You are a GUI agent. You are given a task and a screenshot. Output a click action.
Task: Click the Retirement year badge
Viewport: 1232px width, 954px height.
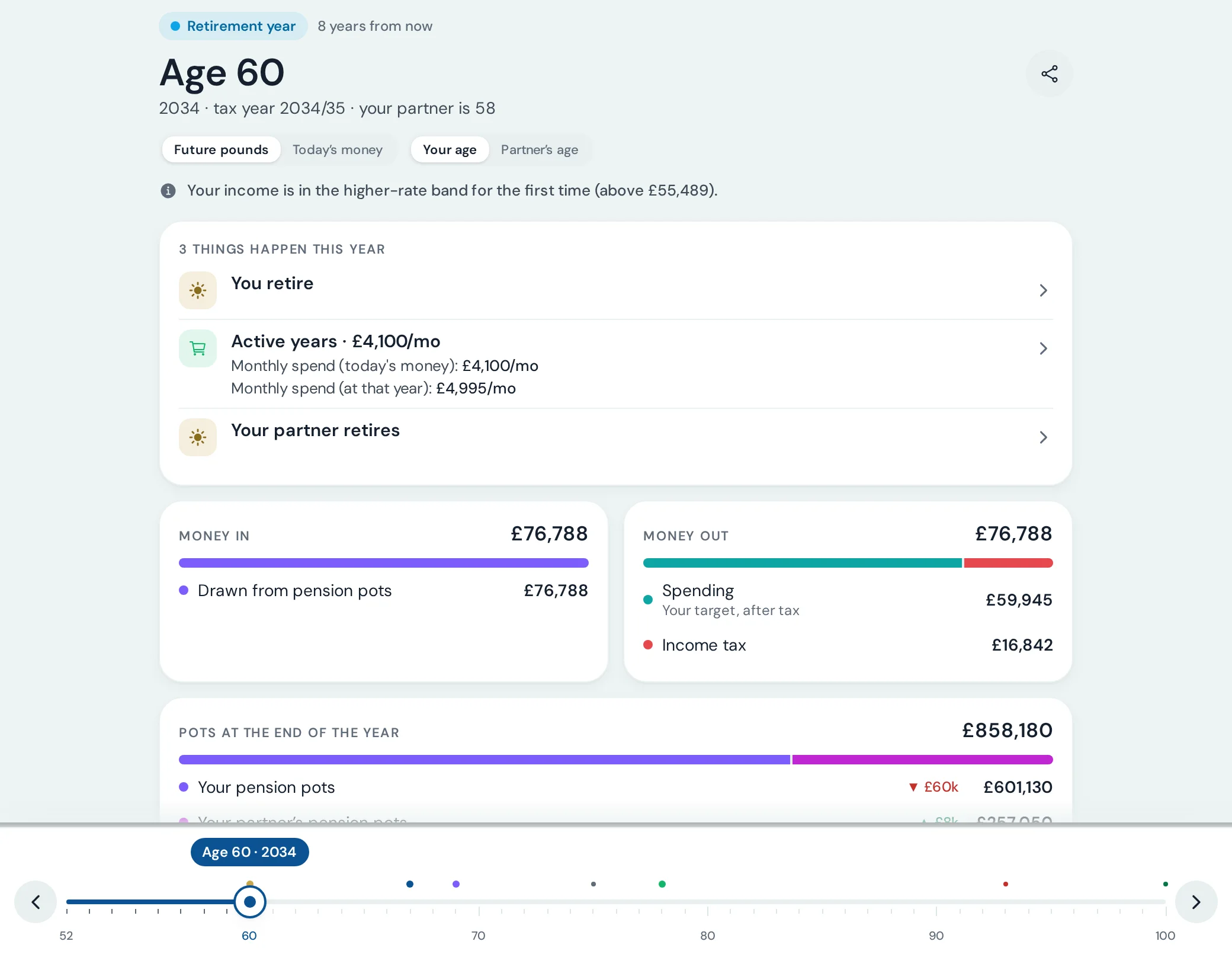pos(233,26)
